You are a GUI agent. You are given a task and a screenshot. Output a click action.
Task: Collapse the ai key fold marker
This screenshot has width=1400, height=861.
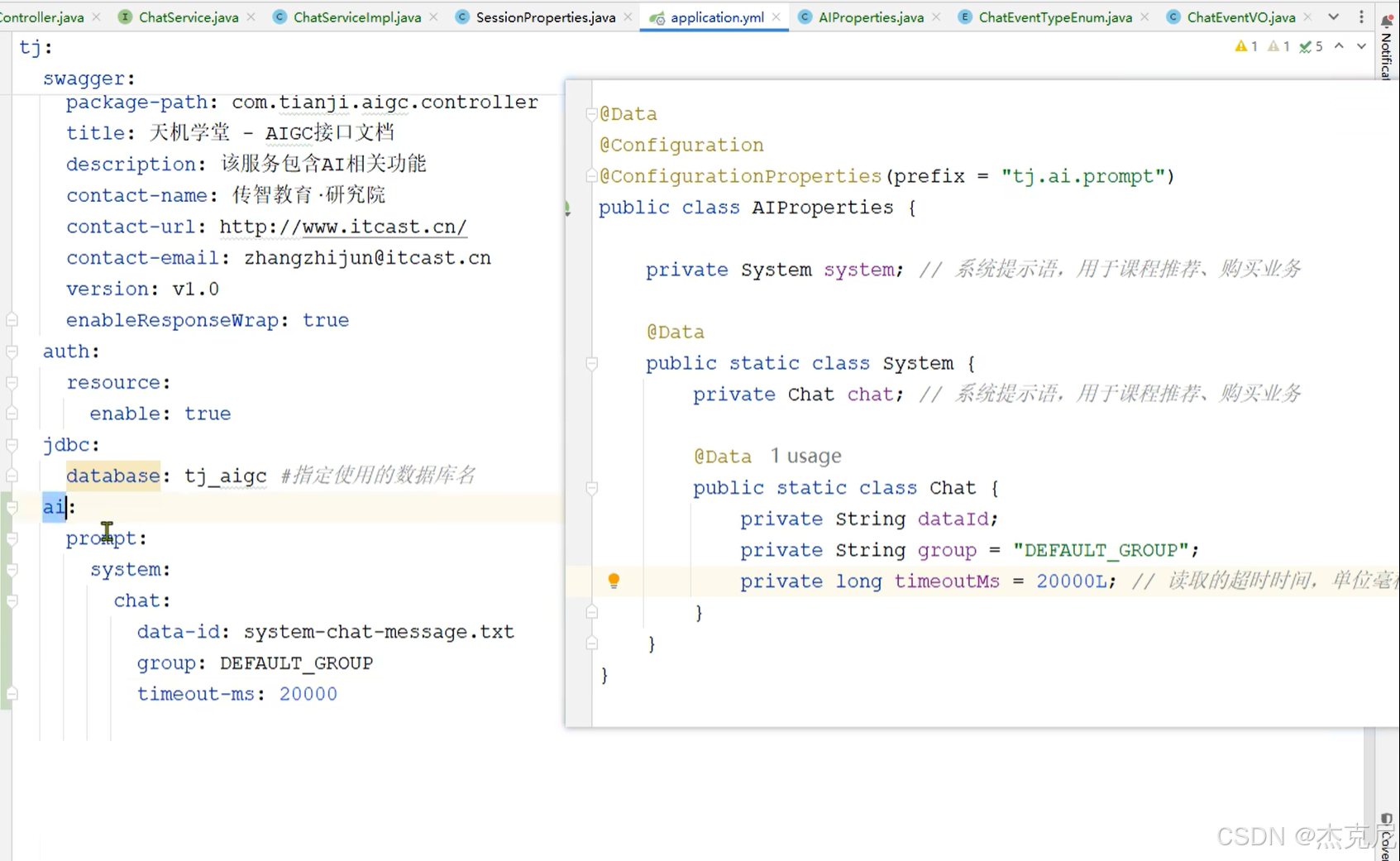pyautogui.click(x=12, y=507)
